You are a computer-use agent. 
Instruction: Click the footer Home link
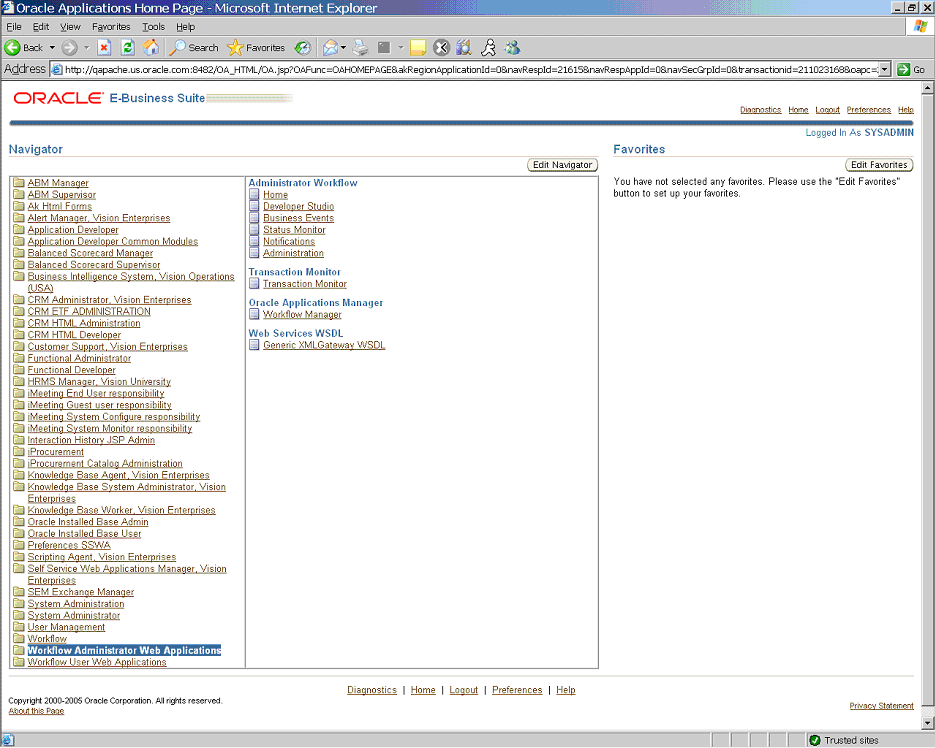[423, 690]
